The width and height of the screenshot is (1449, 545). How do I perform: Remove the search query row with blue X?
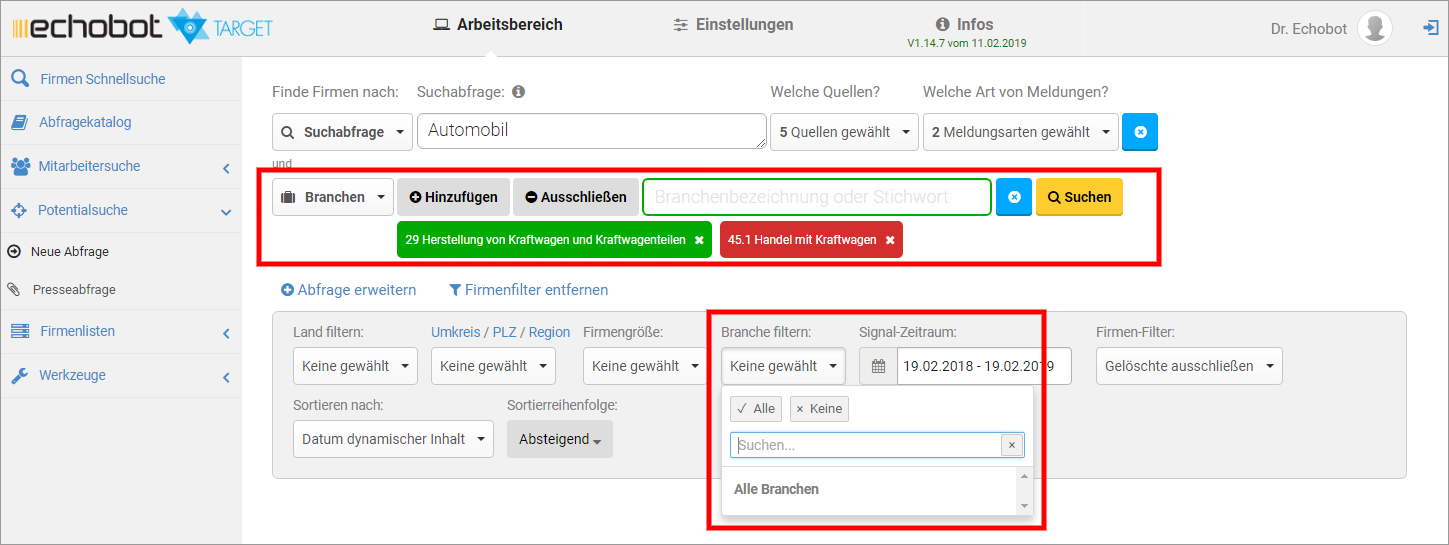pyautogui.click(x=1139, y=132)
